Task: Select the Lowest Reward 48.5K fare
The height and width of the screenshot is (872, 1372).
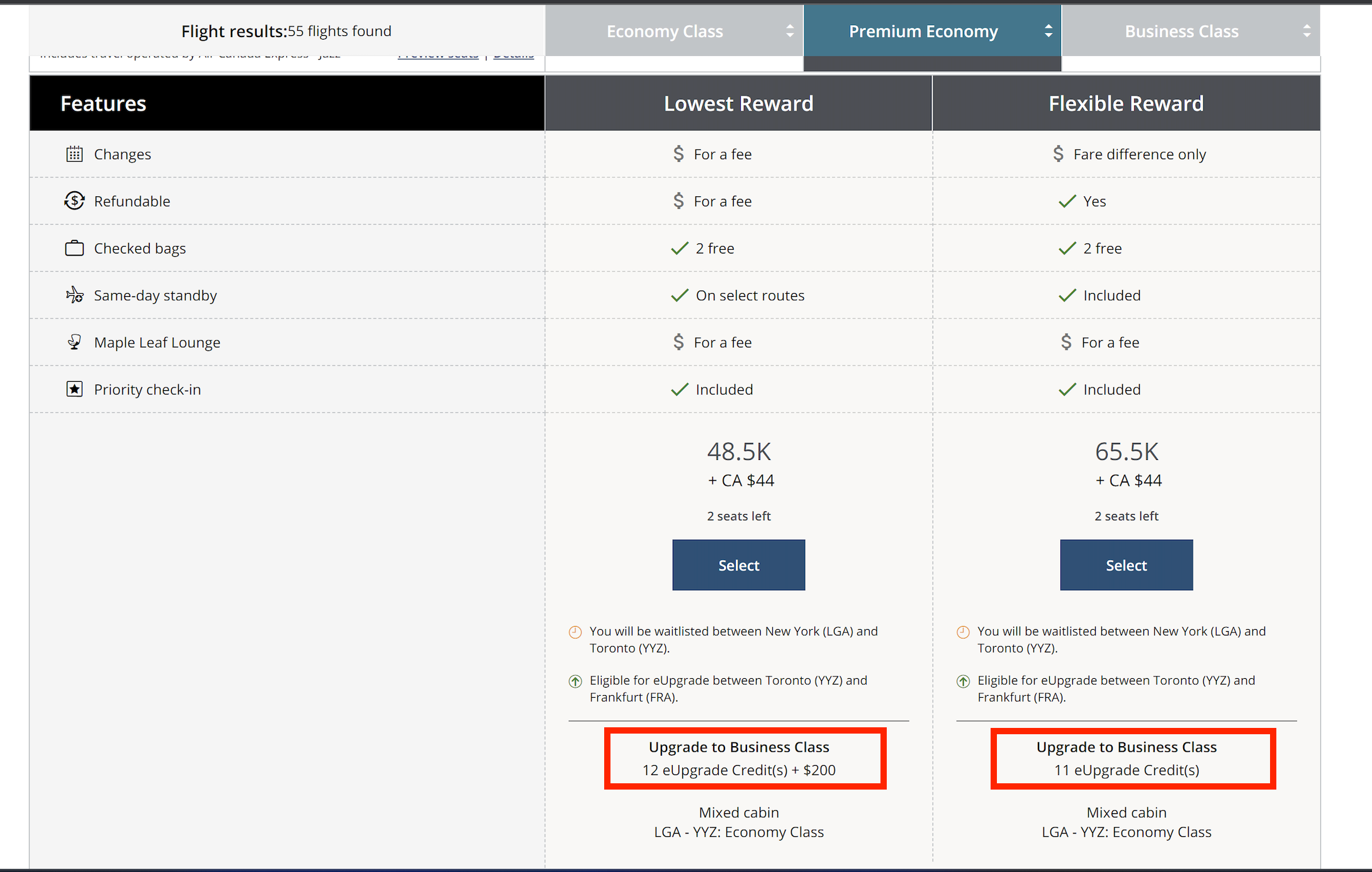Action: point(738,565)
